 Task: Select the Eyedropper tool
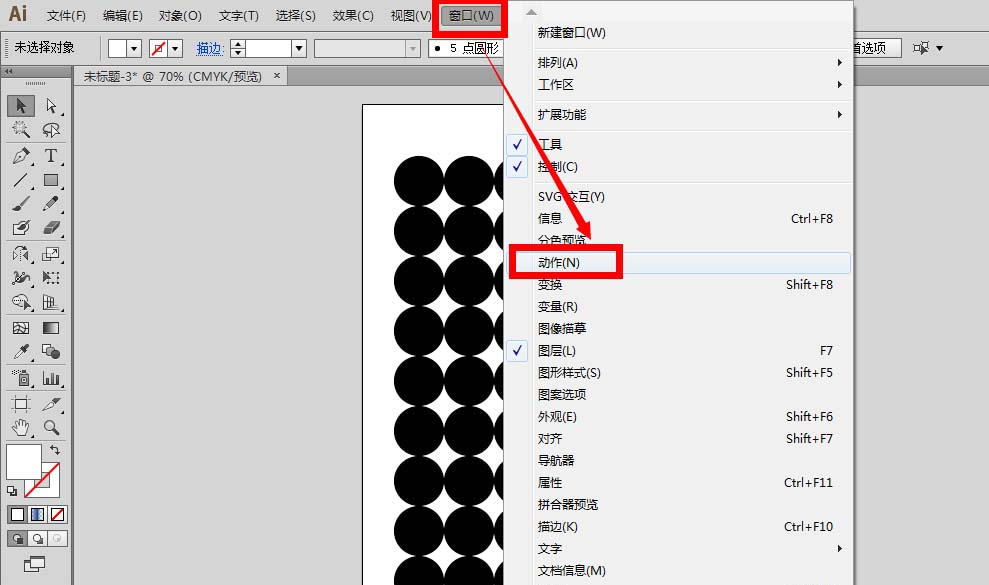pyautogui.click(x=22, y=352)
